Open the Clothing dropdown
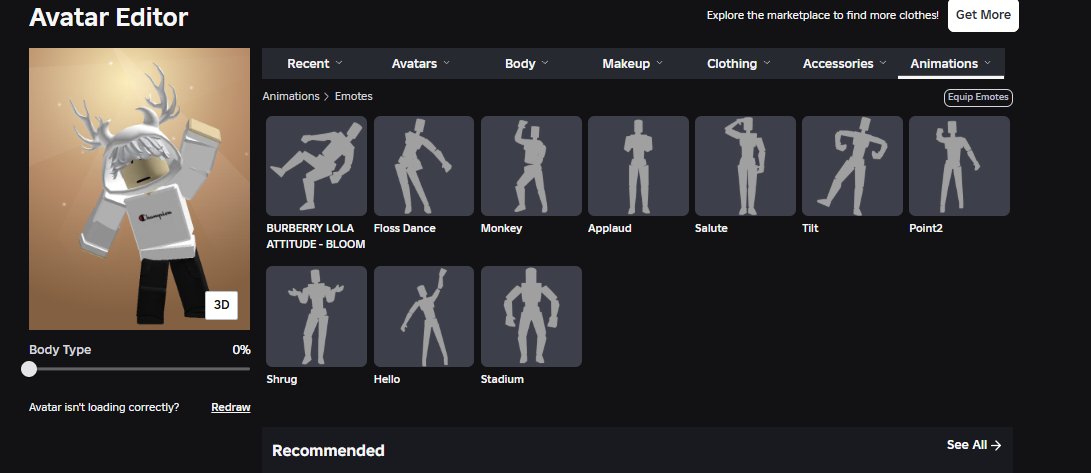Viewport: 1091px width, 473px height. click(x=738, y=63)
